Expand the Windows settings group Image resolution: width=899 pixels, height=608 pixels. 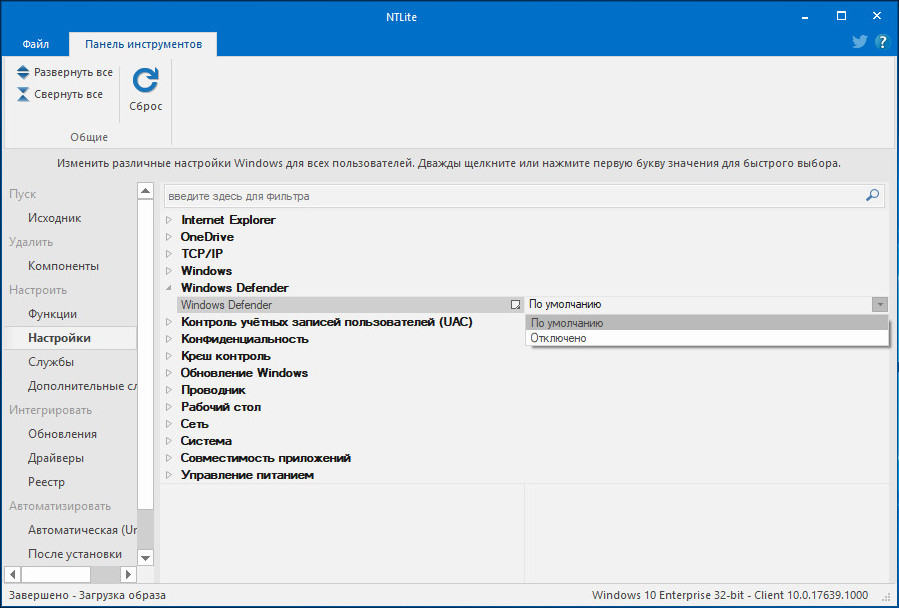(169, 271)
